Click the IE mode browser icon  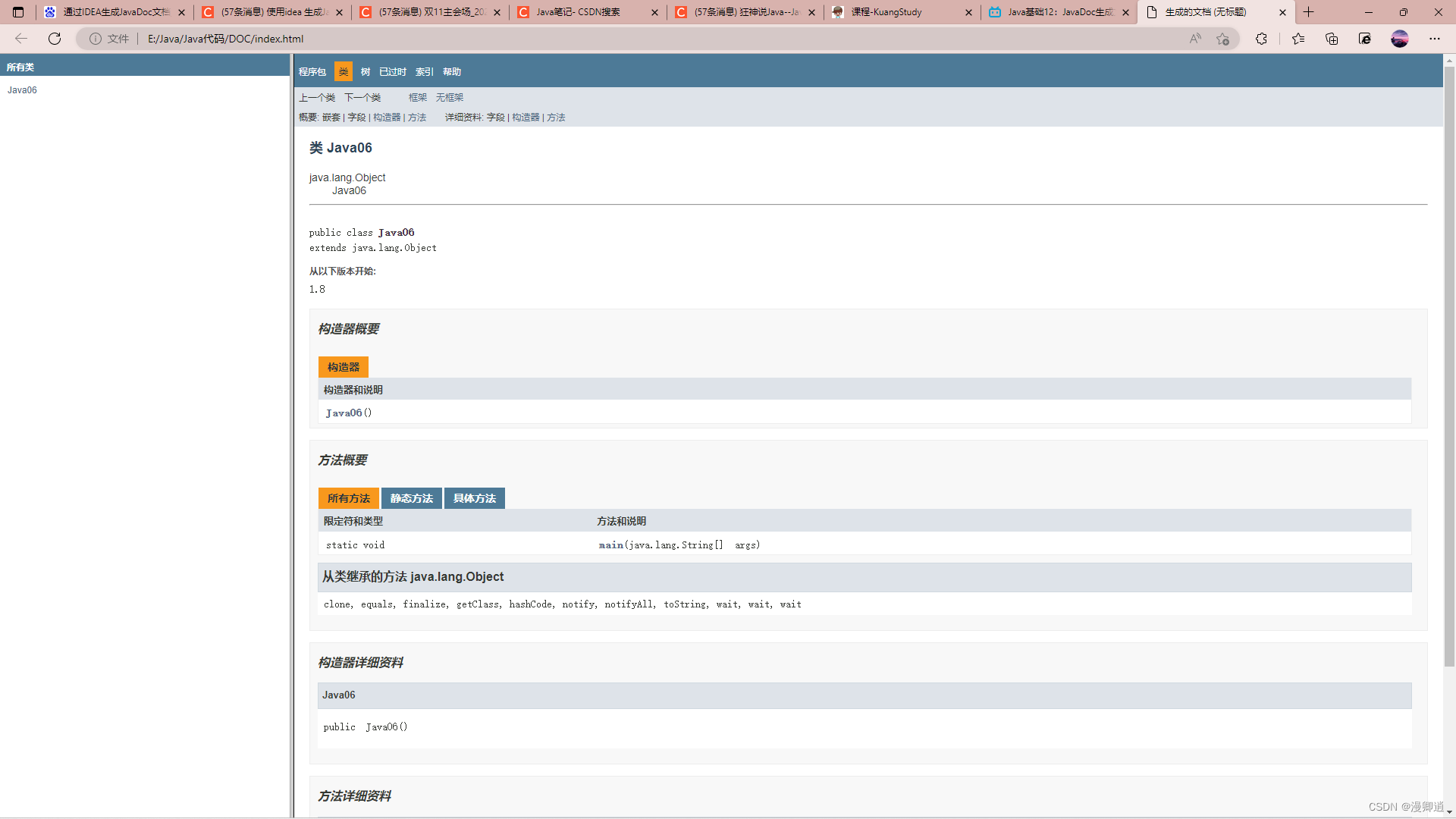pos(1365,39)
